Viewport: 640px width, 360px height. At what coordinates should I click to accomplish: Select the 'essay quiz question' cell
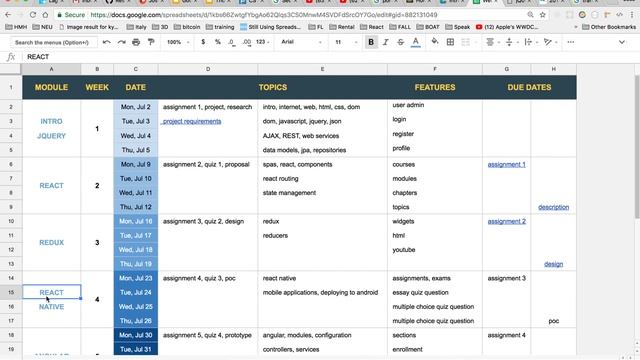(435, 292)
